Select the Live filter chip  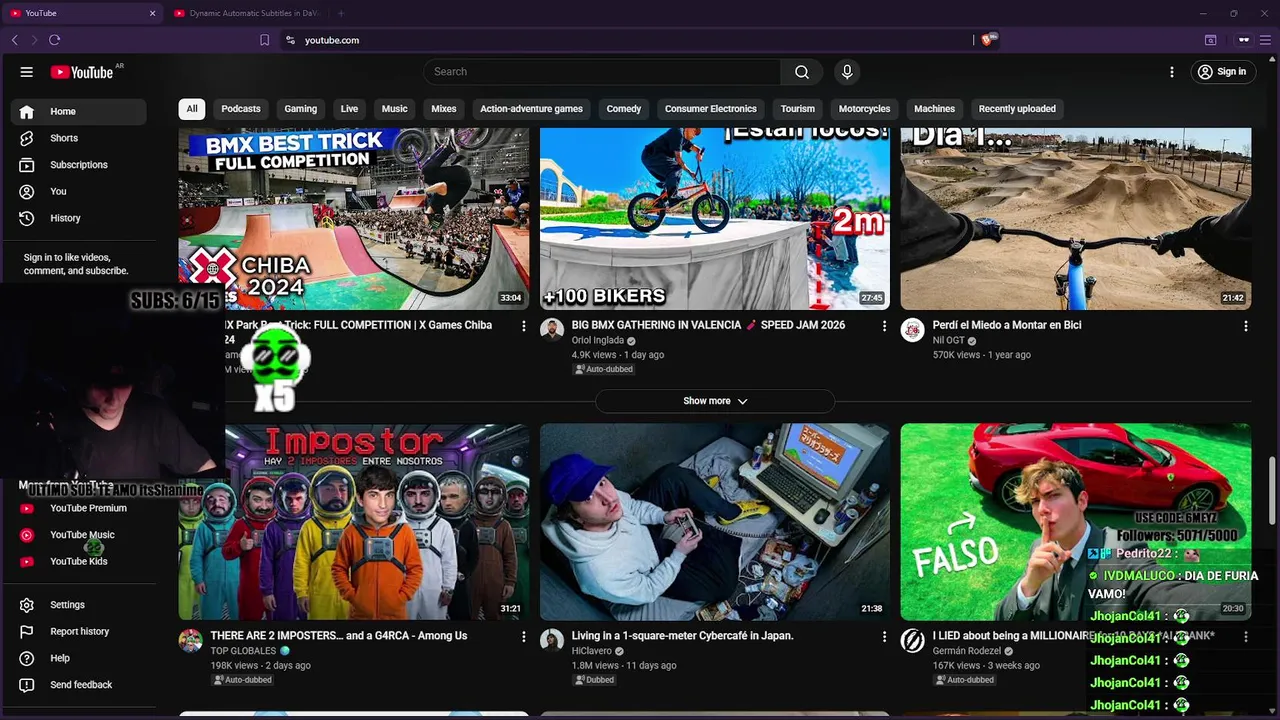click(349, 109)
